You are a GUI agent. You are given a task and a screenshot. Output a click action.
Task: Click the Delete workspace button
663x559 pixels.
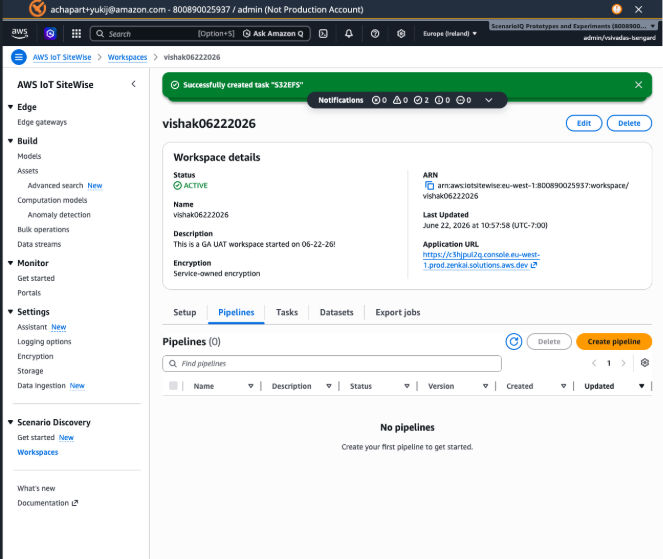[x=629, y=123]
